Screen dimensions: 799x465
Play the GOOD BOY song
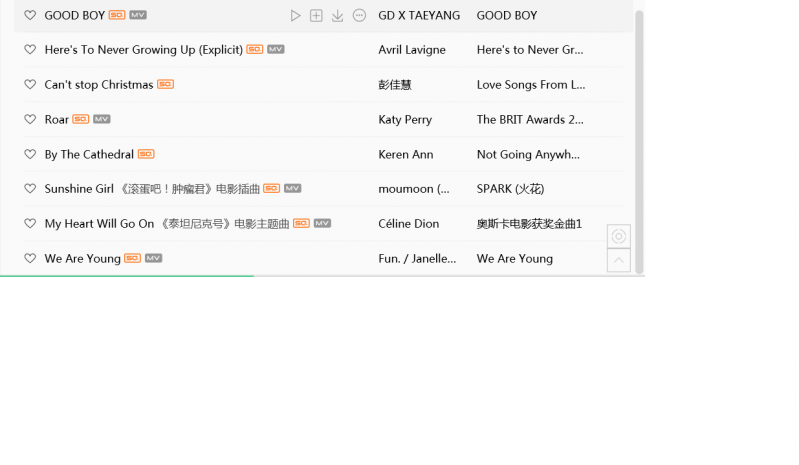[x=295, y=16]
